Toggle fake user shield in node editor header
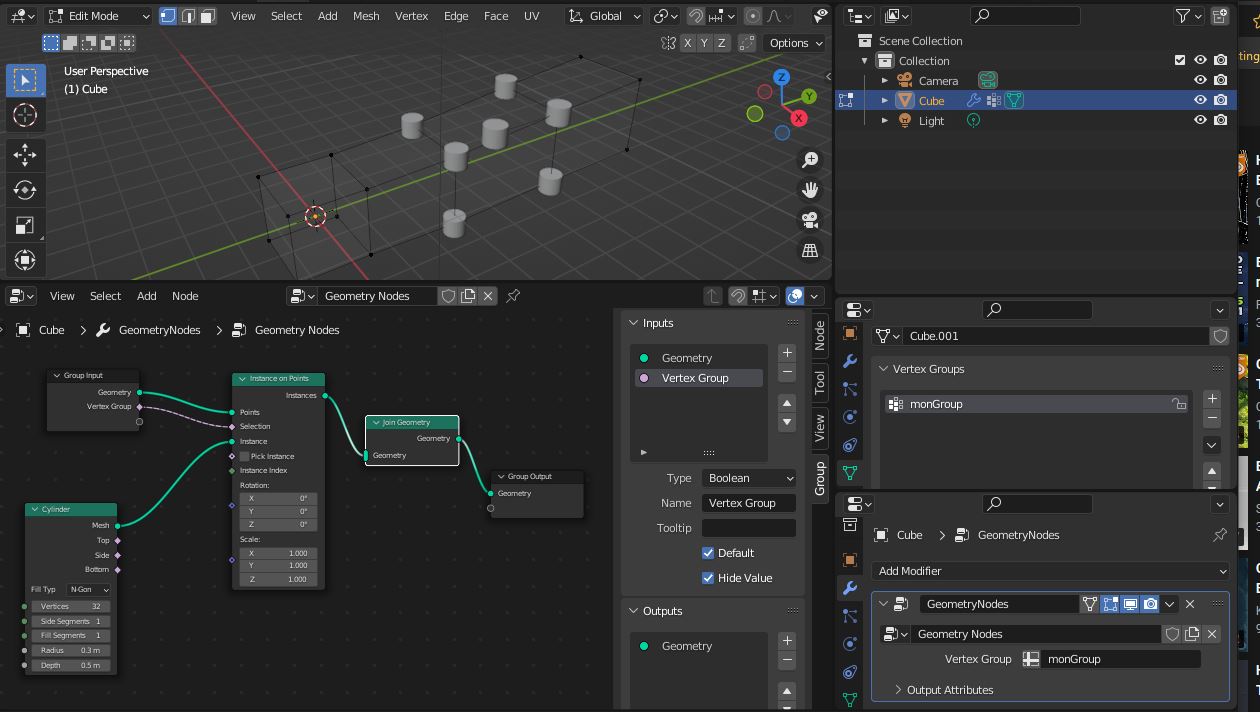The width and height of the screenshot is (1260, 712). click(x=448, y=296)
